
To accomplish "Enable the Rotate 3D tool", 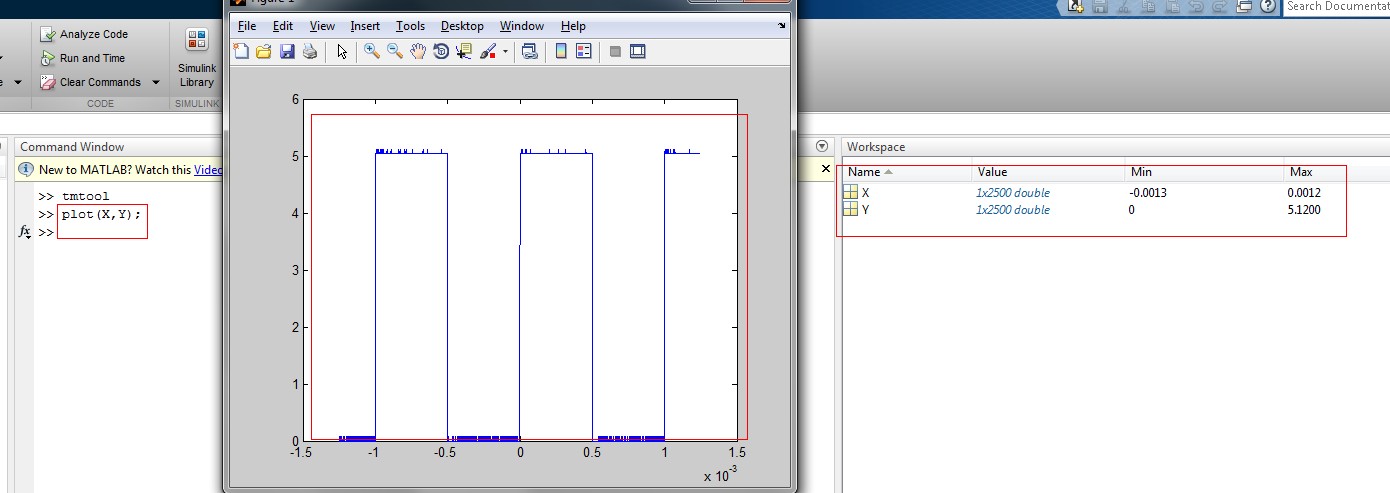I will 441,51.
